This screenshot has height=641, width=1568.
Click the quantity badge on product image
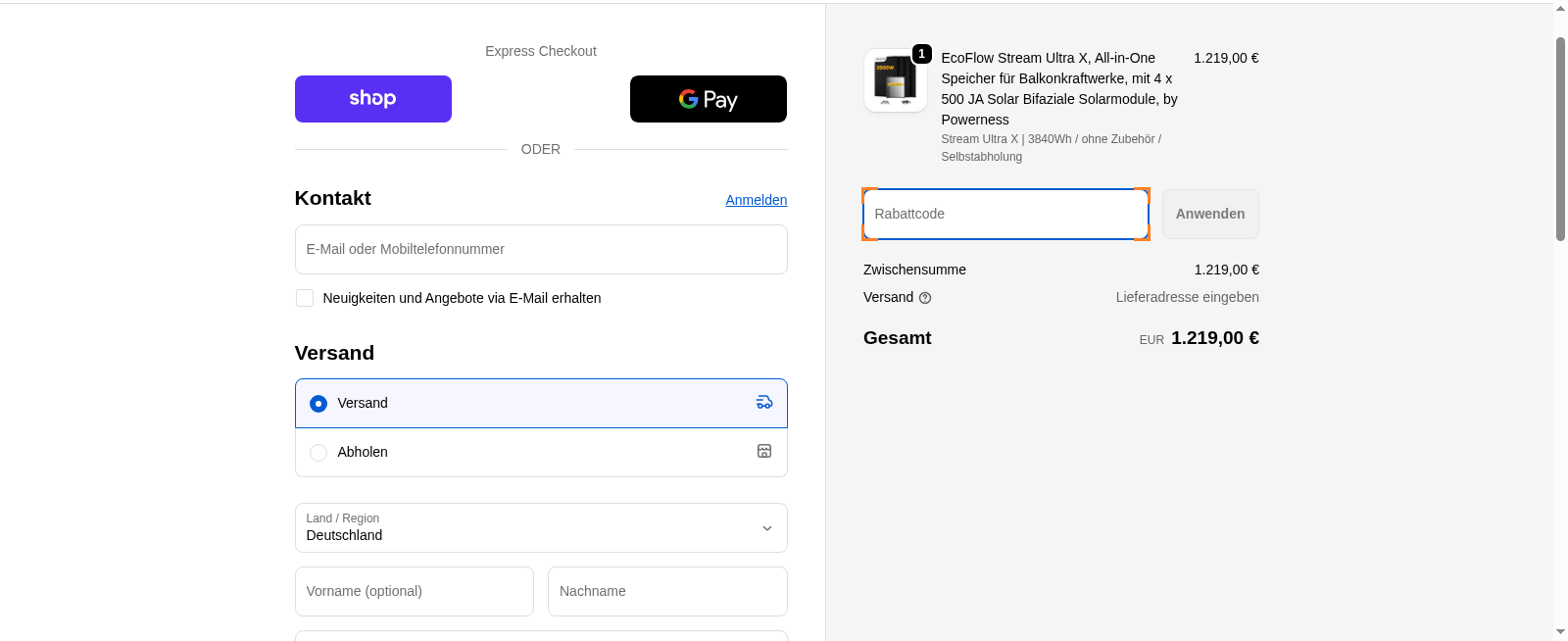coord(921,54)
